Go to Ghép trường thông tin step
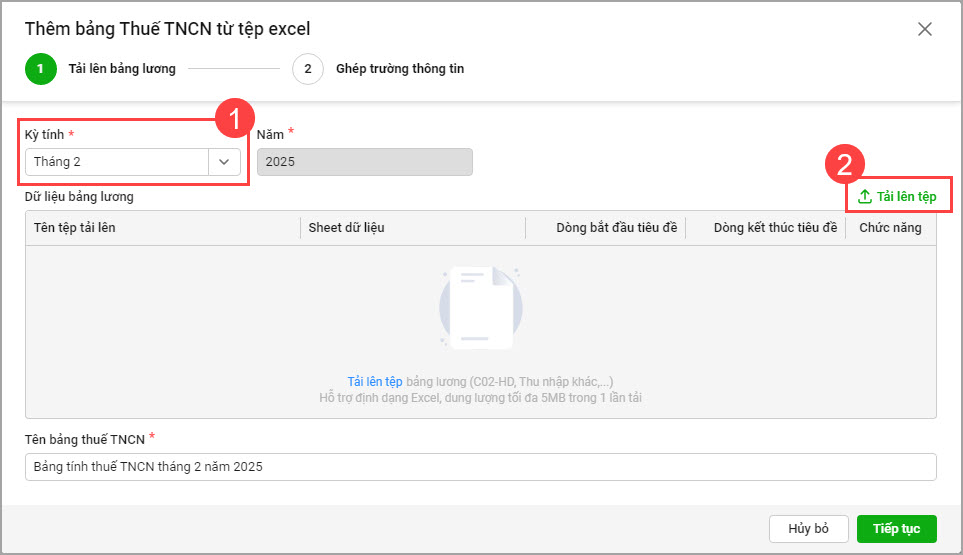This screenshot has width=963, height=555. [x=399, y=69]
